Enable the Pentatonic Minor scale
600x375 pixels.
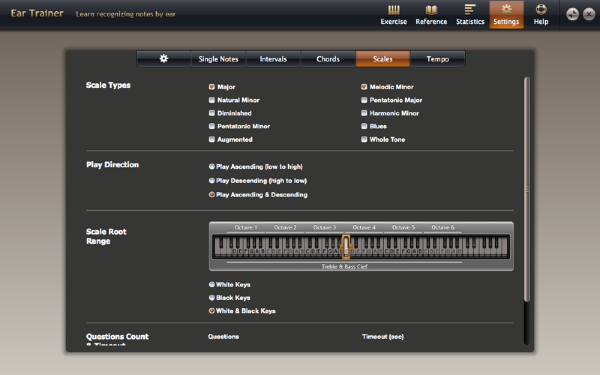pyautogui.click(x=212, y=126)
